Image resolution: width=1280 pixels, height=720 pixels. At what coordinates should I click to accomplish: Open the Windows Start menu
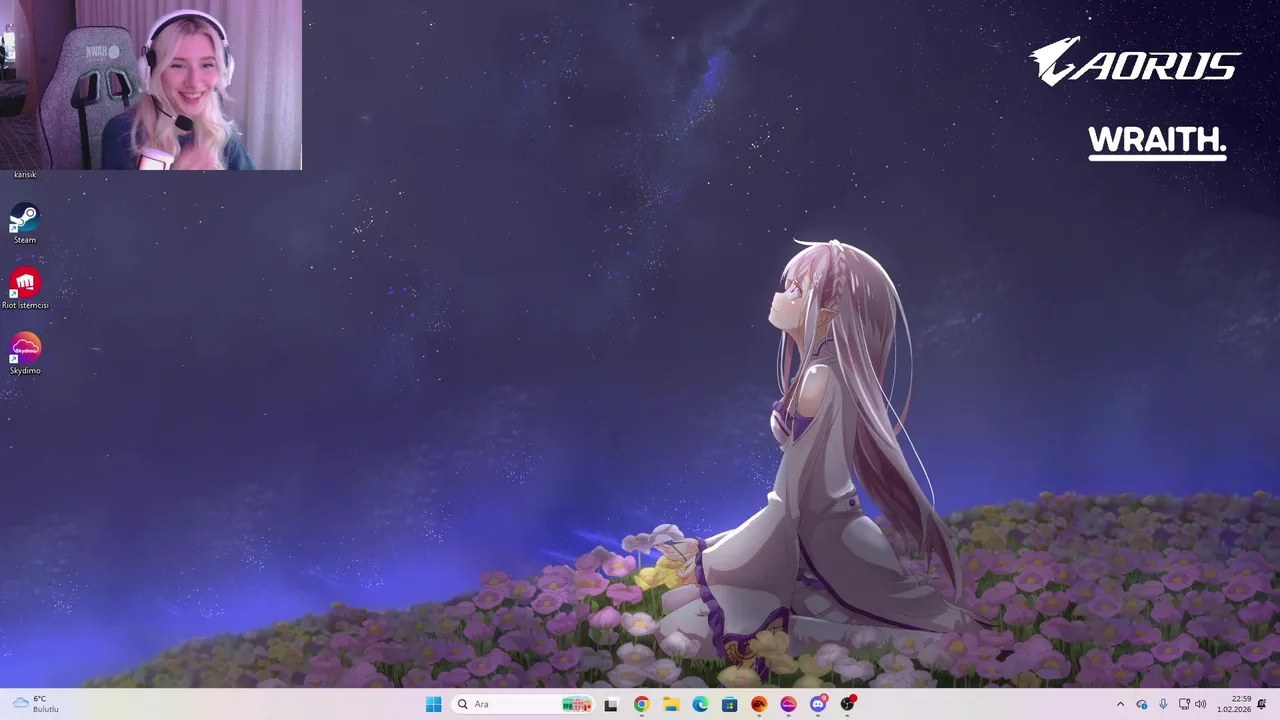(x=433, y=704)
